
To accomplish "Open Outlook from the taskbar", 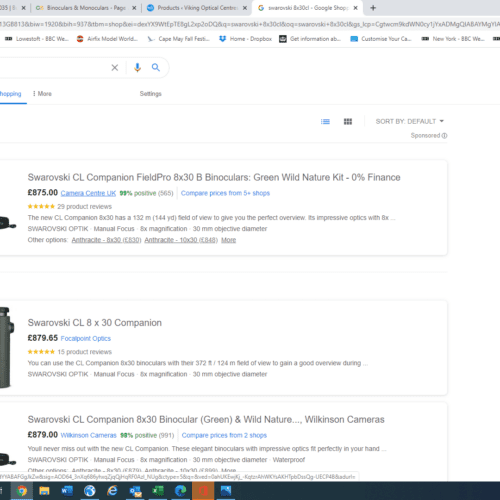I will point(135,491).
